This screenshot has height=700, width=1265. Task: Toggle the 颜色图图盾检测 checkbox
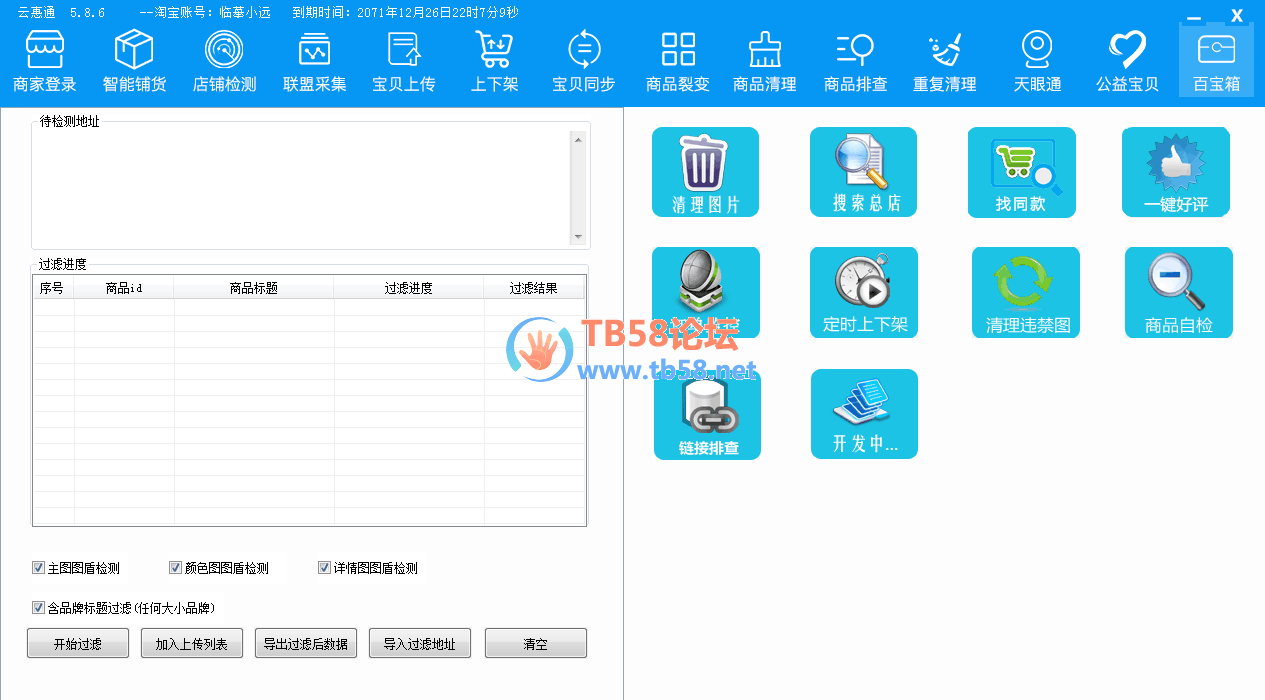click(175, 568)
